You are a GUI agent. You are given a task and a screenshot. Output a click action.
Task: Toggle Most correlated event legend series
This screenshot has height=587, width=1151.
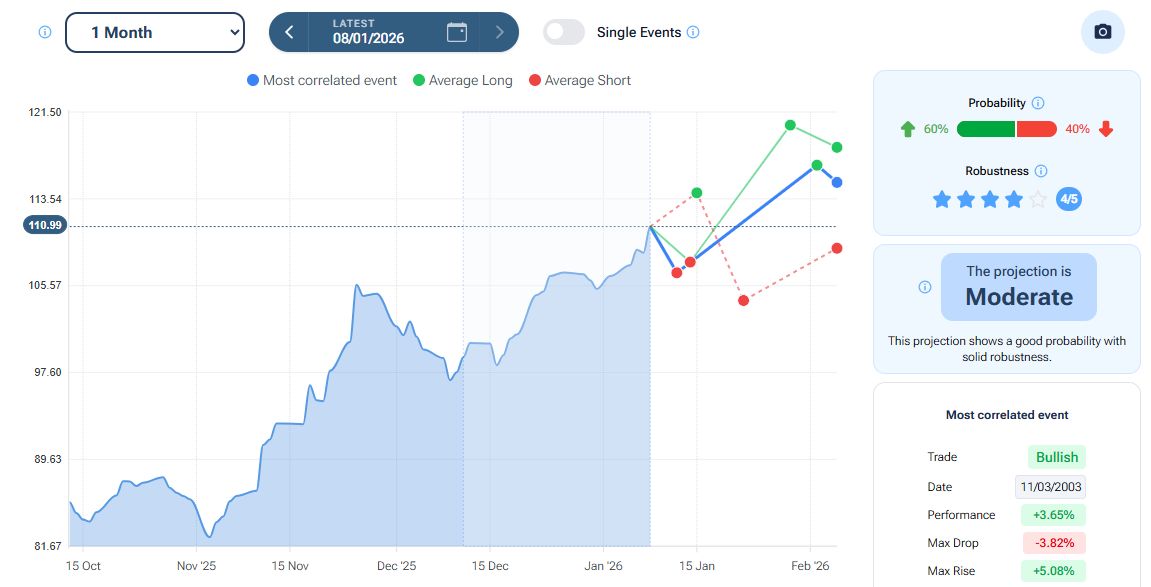click(321, 80)
